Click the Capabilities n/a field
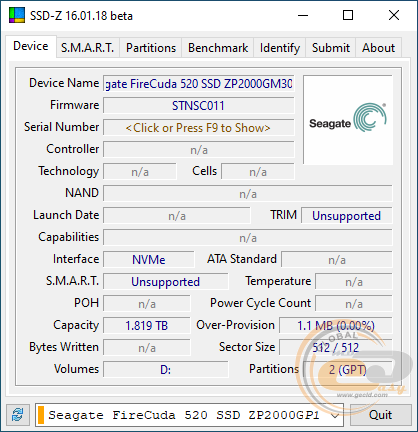The width and height of the screenshot is (418, 432). (248, 238)
